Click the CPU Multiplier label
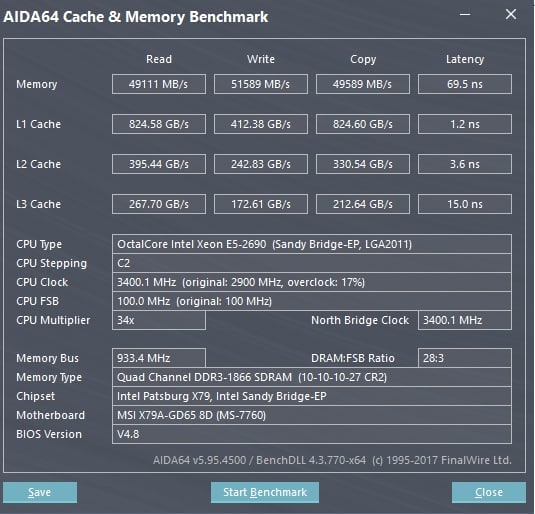Viewport: 535px width, 514px height. (53, 320)
